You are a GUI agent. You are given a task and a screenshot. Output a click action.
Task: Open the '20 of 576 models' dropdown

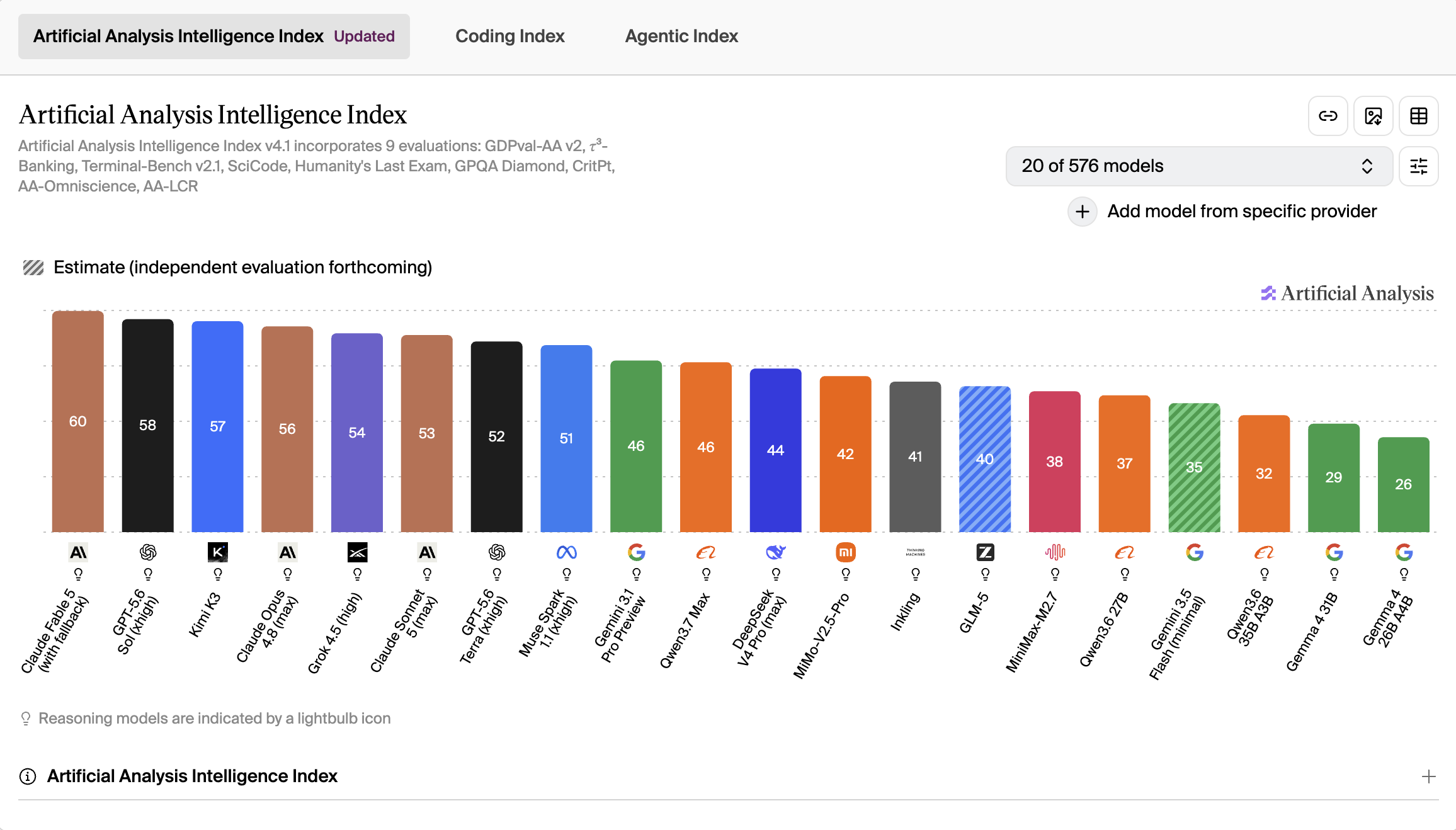point(1198,166)
